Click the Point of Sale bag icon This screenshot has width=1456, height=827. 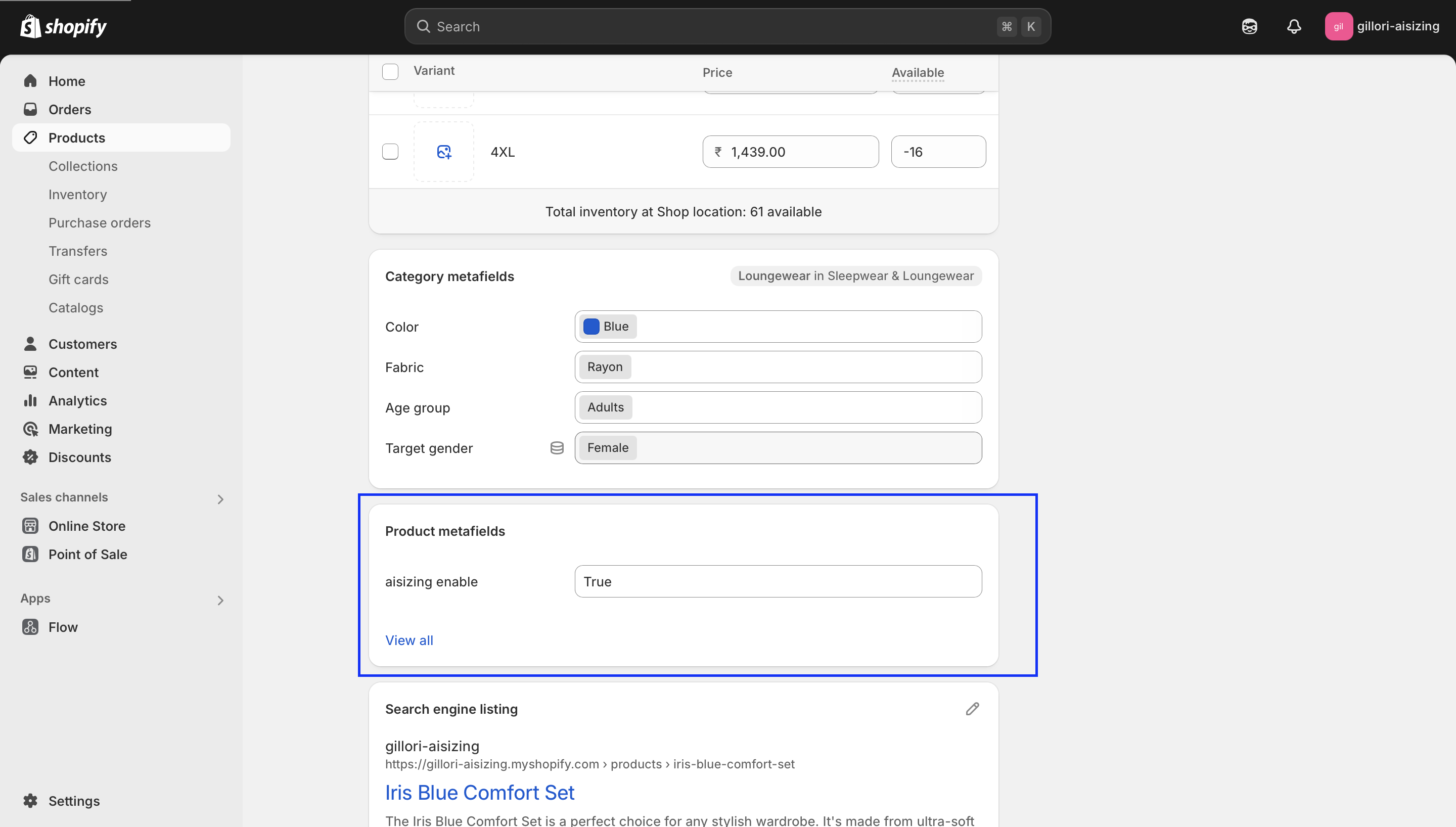(x=30, y=555)
